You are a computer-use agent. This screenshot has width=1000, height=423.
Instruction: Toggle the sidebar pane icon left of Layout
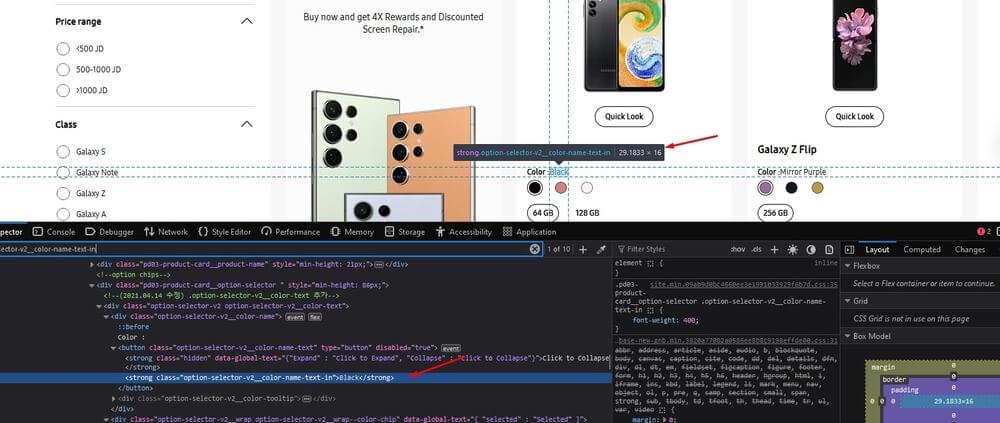point(847,249)
